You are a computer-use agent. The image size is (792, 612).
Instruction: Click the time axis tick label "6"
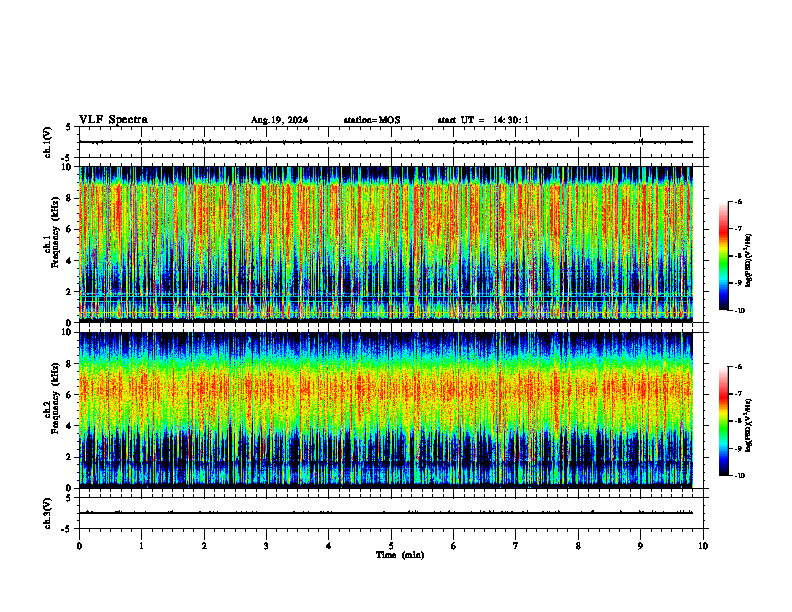click(454, 546)
